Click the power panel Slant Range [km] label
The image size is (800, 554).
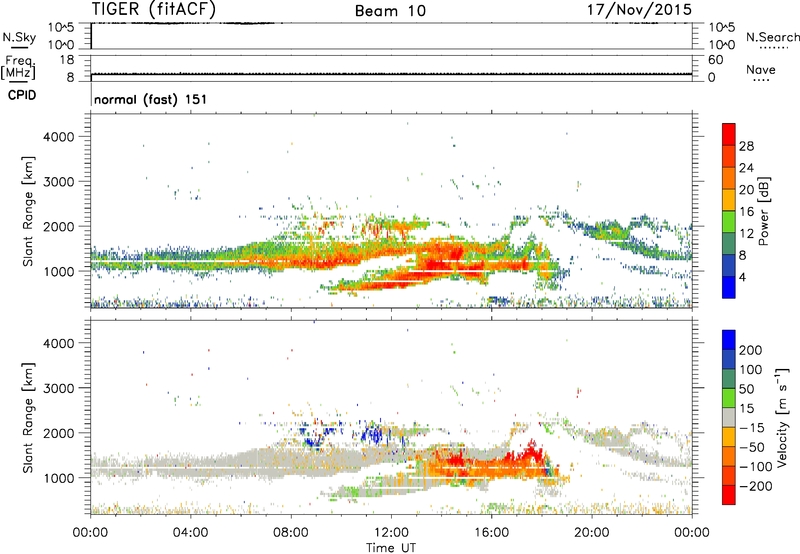point(28,211)
